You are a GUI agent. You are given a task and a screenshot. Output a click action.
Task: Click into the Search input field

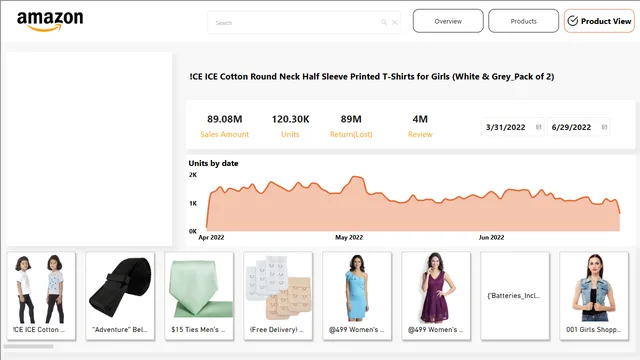[x=304, y=22]
